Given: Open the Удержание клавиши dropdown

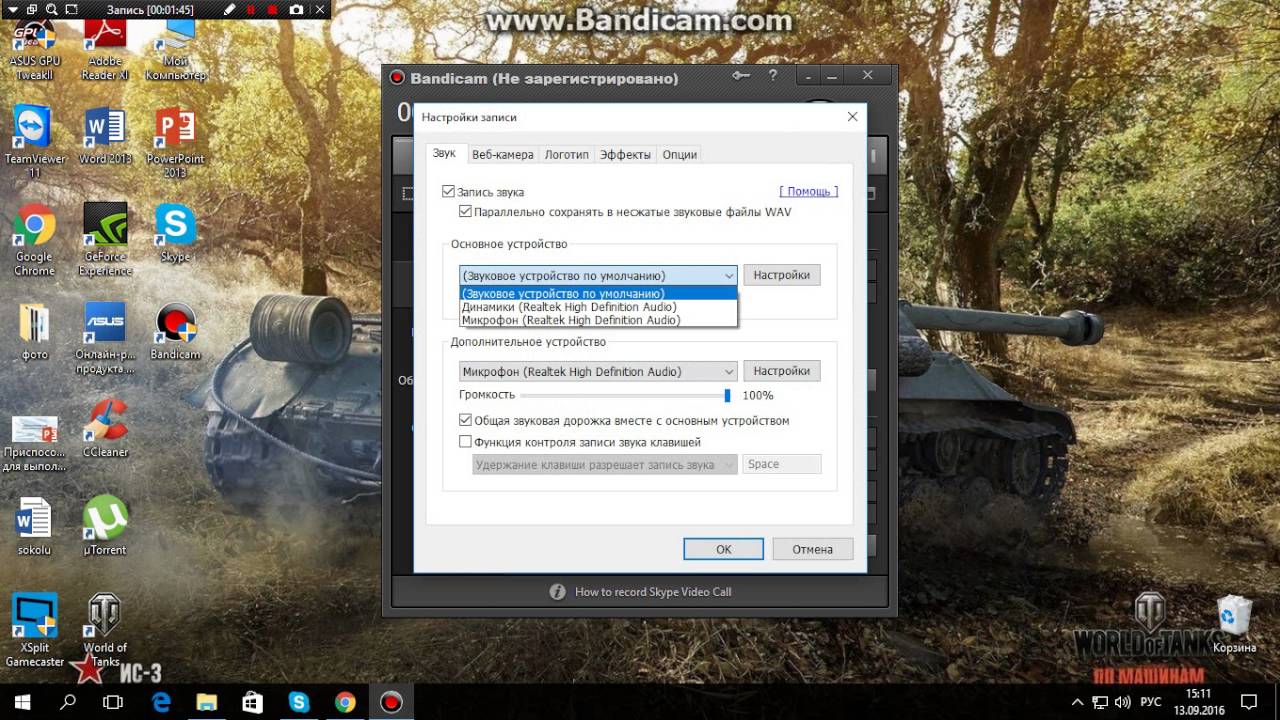Looking at the screenshot, I should coord(605,464).
